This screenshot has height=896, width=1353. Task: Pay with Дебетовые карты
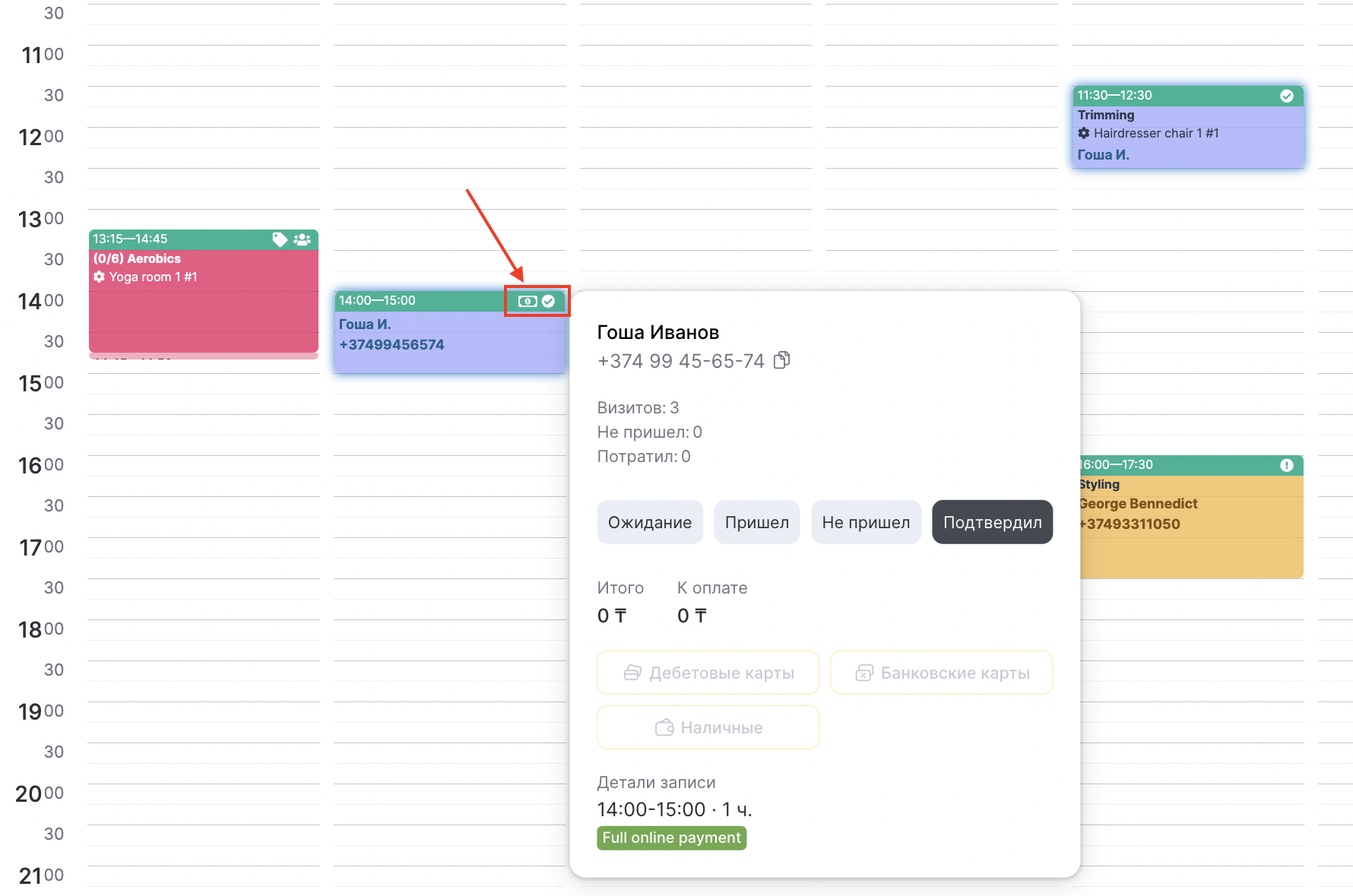pos(708,673)
